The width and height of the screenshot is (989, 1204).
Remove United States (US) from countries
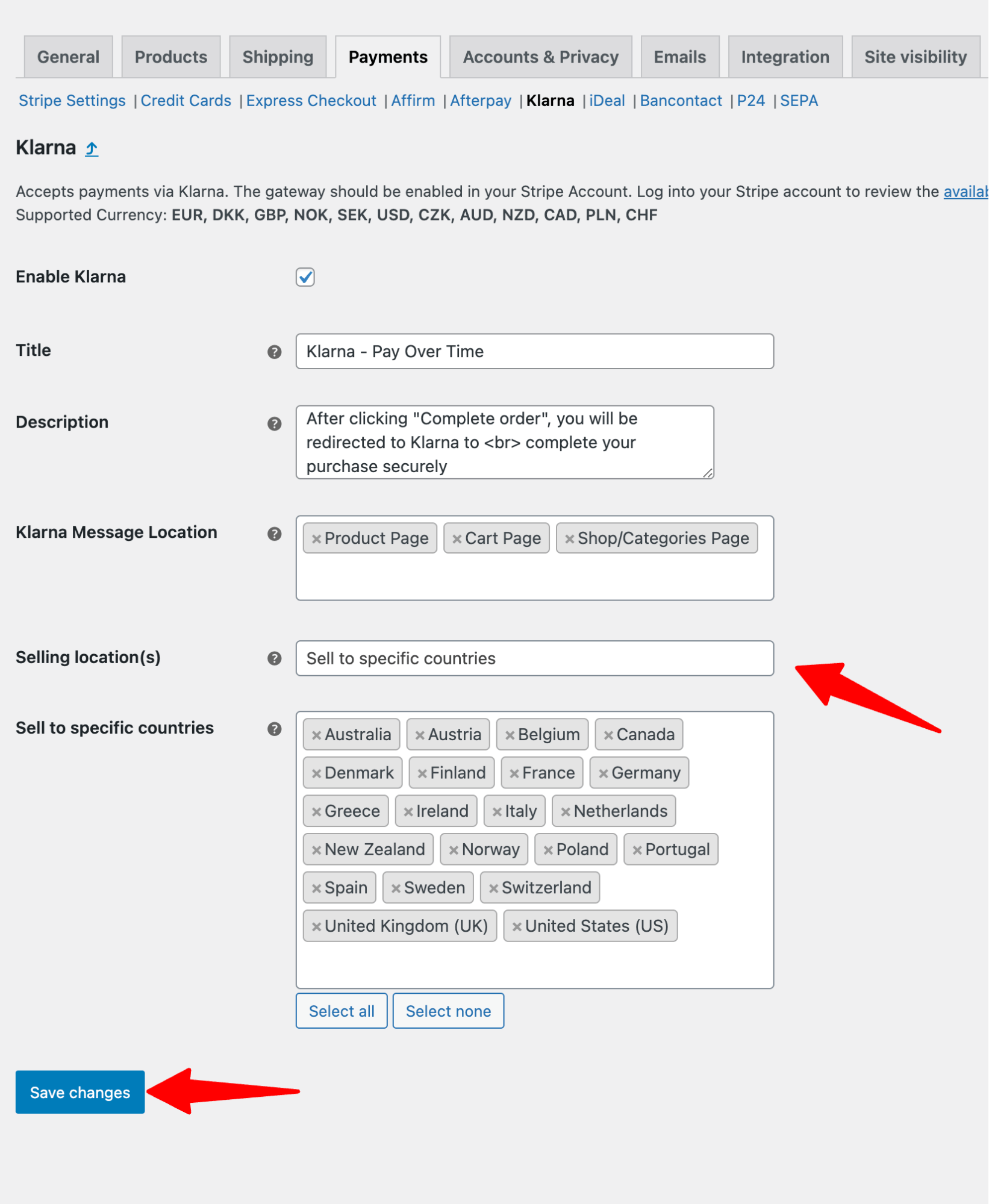click(517, 927)
